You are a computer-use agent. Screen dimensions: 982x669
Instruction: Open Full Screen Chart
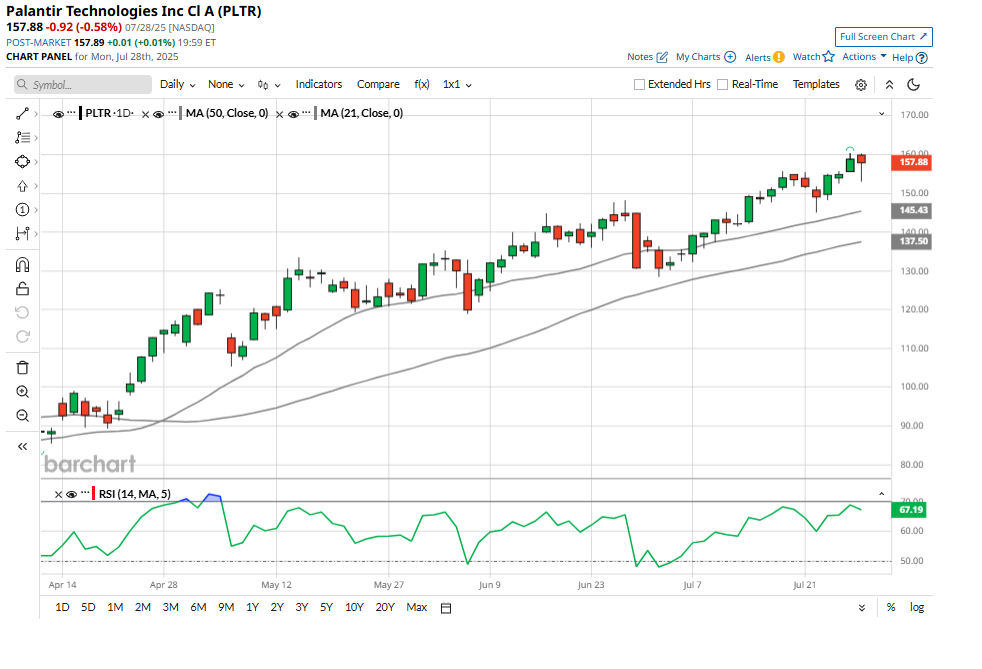884,37
